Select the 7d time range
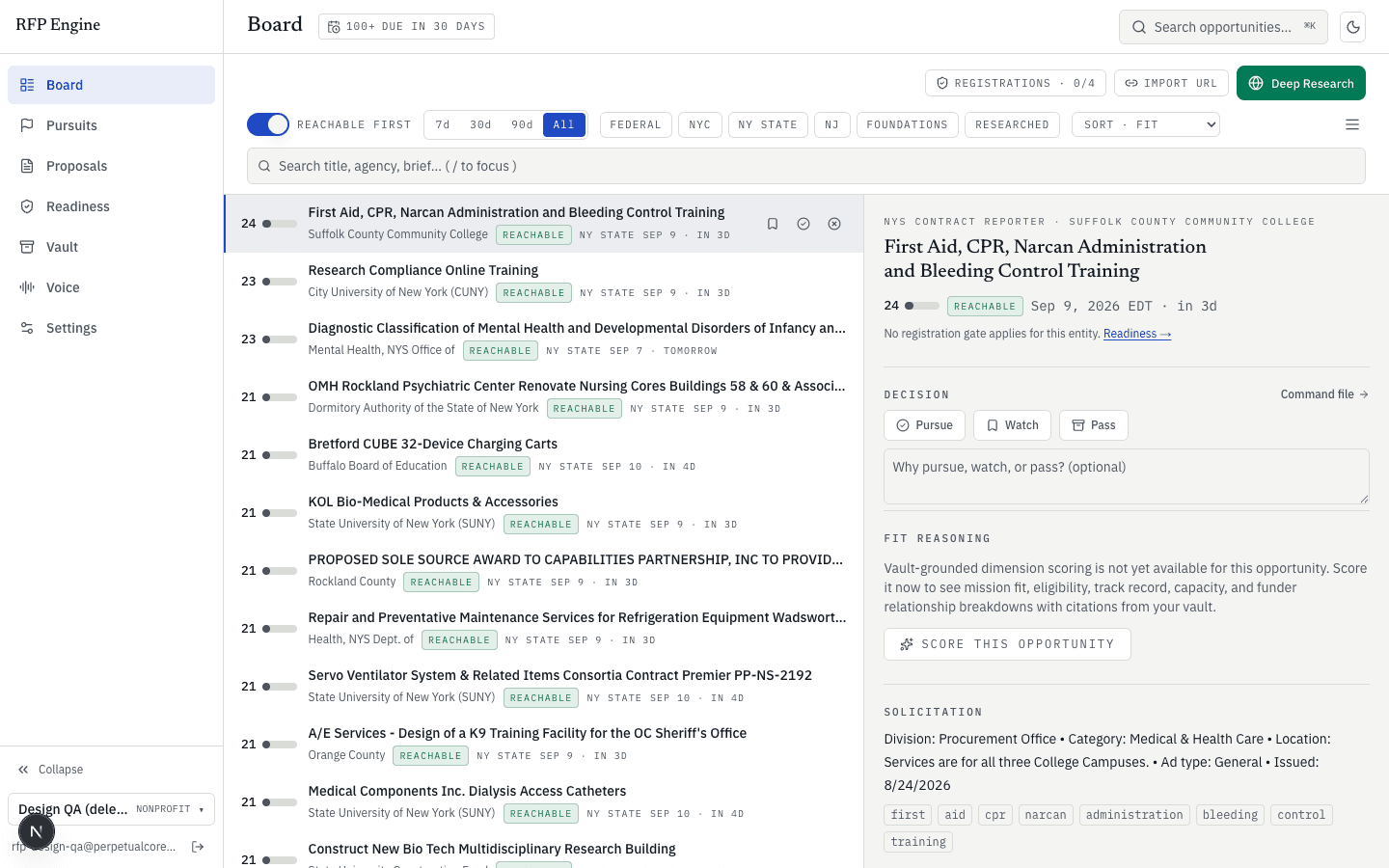 coord(443,124)
